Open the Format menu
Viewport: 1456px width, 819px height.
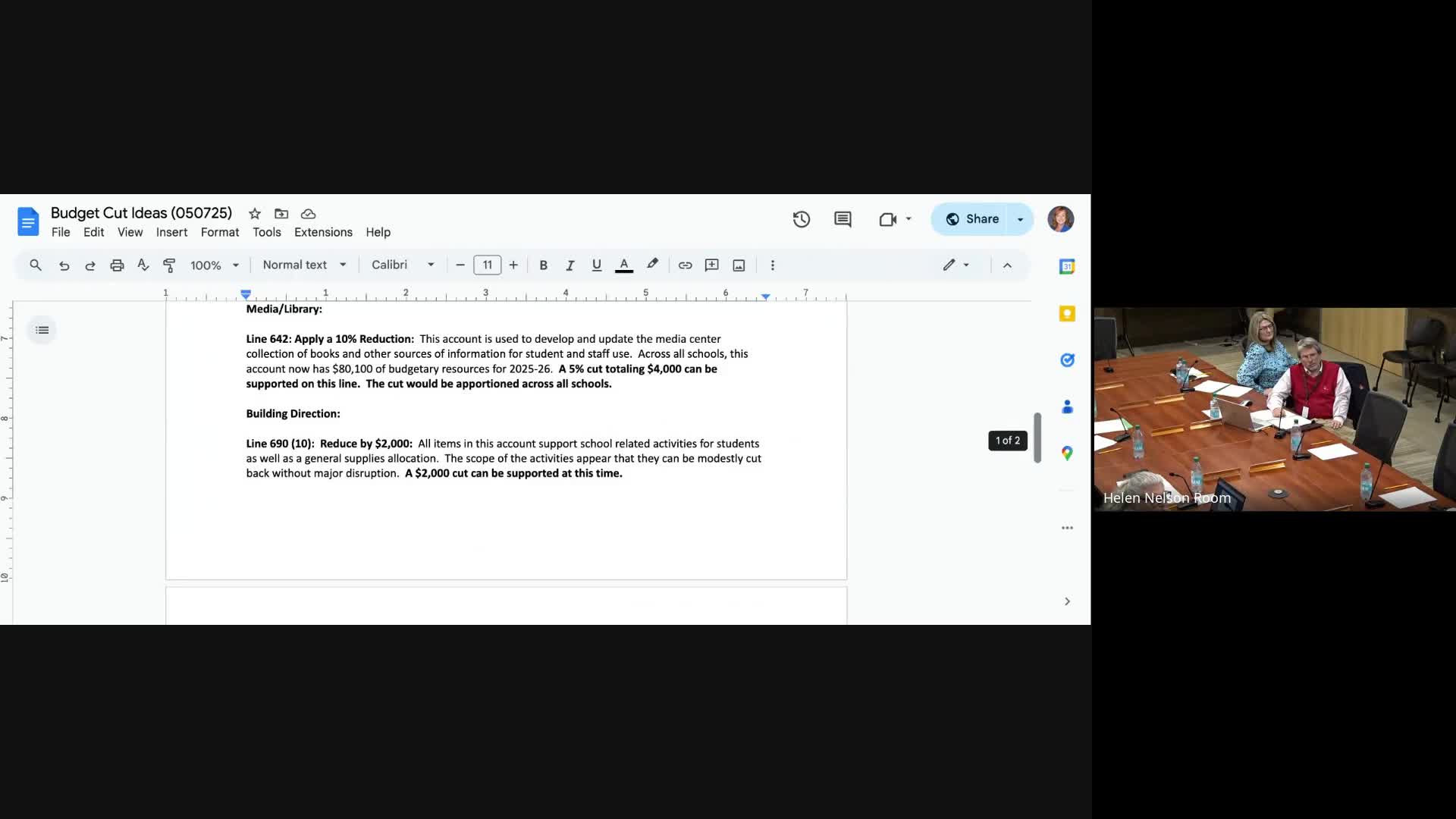(x=219, y=232)
